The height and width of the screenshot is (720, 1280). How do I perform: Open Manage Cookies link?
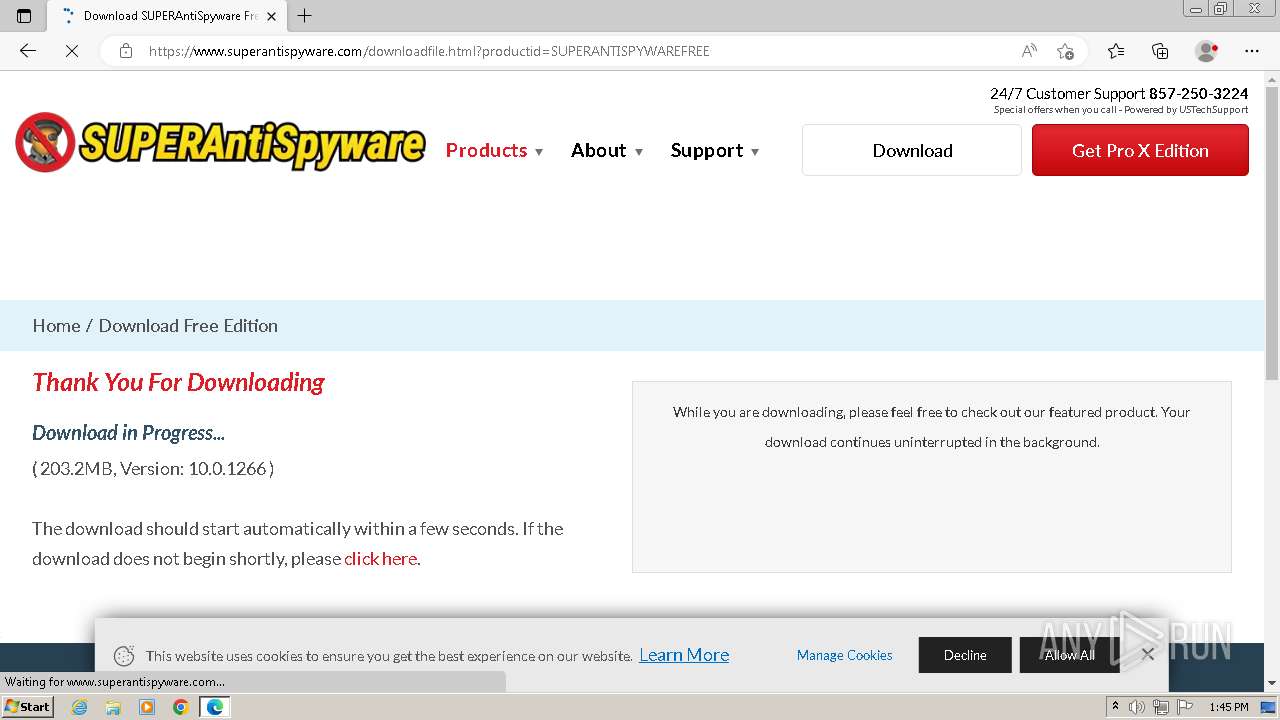coord(845,655)
